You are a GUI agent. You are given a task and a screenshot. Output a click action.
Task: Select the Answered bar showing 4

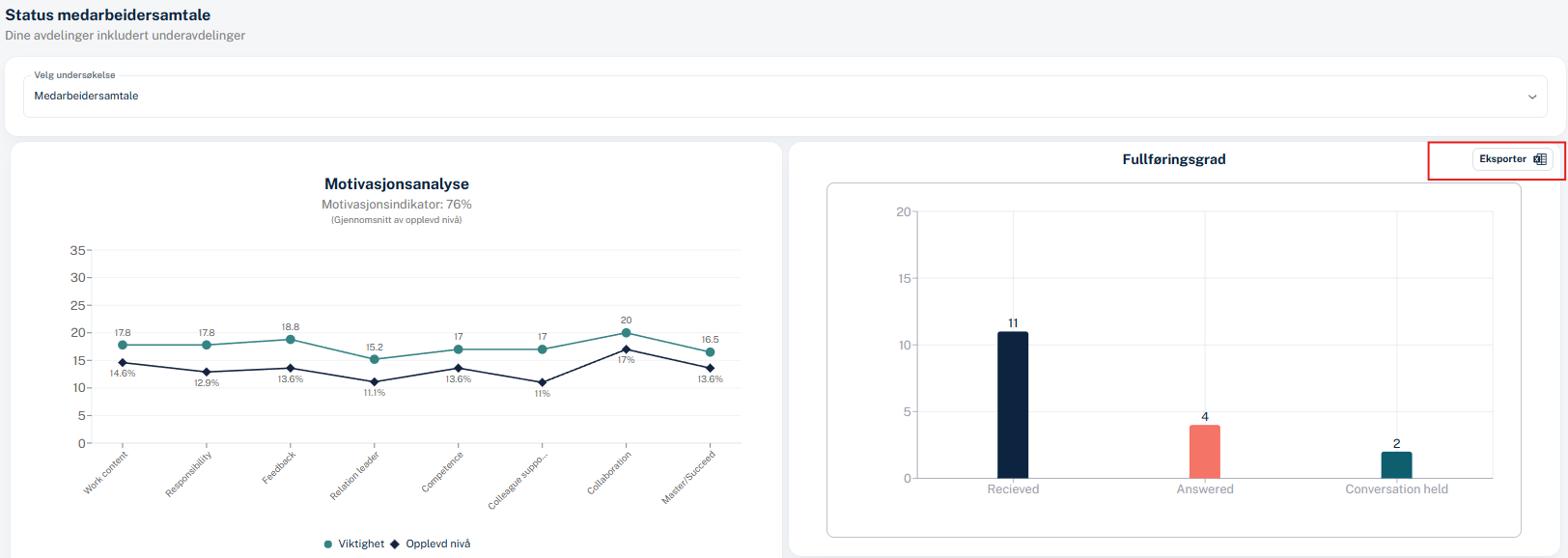[x=1204, y=451]
